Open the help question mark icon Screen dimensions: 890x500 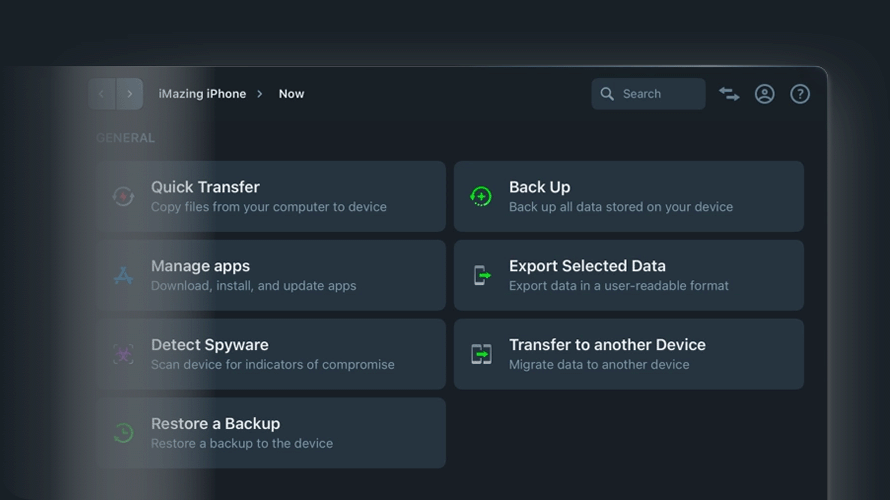point(800,94)
